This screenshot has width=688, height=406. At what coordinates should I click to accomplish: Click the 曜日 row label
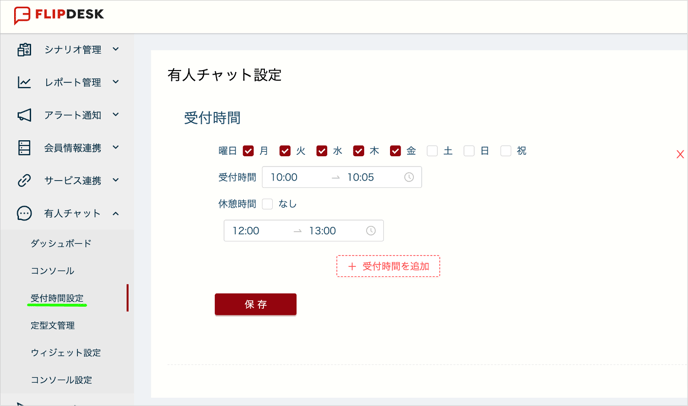click(228, 151)
